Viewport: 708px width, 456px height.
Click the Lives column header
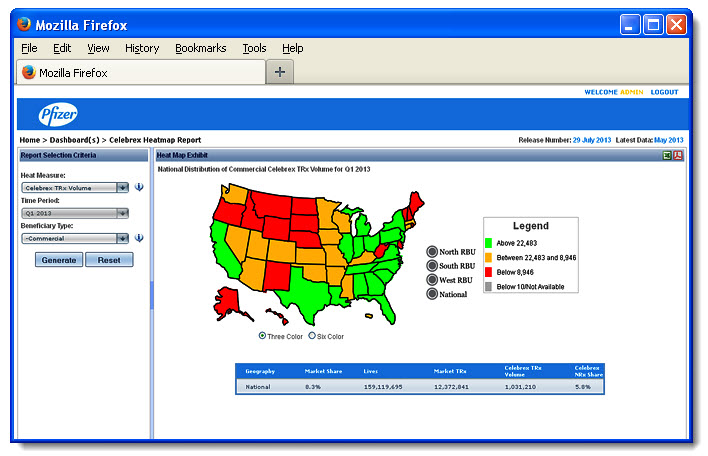tap(371, 371)
